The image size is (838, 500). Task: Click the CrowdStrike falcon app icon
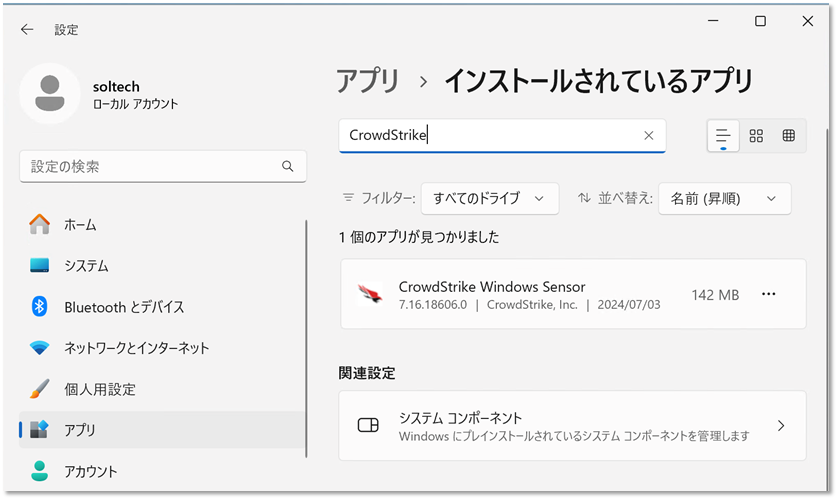point(370,294)
